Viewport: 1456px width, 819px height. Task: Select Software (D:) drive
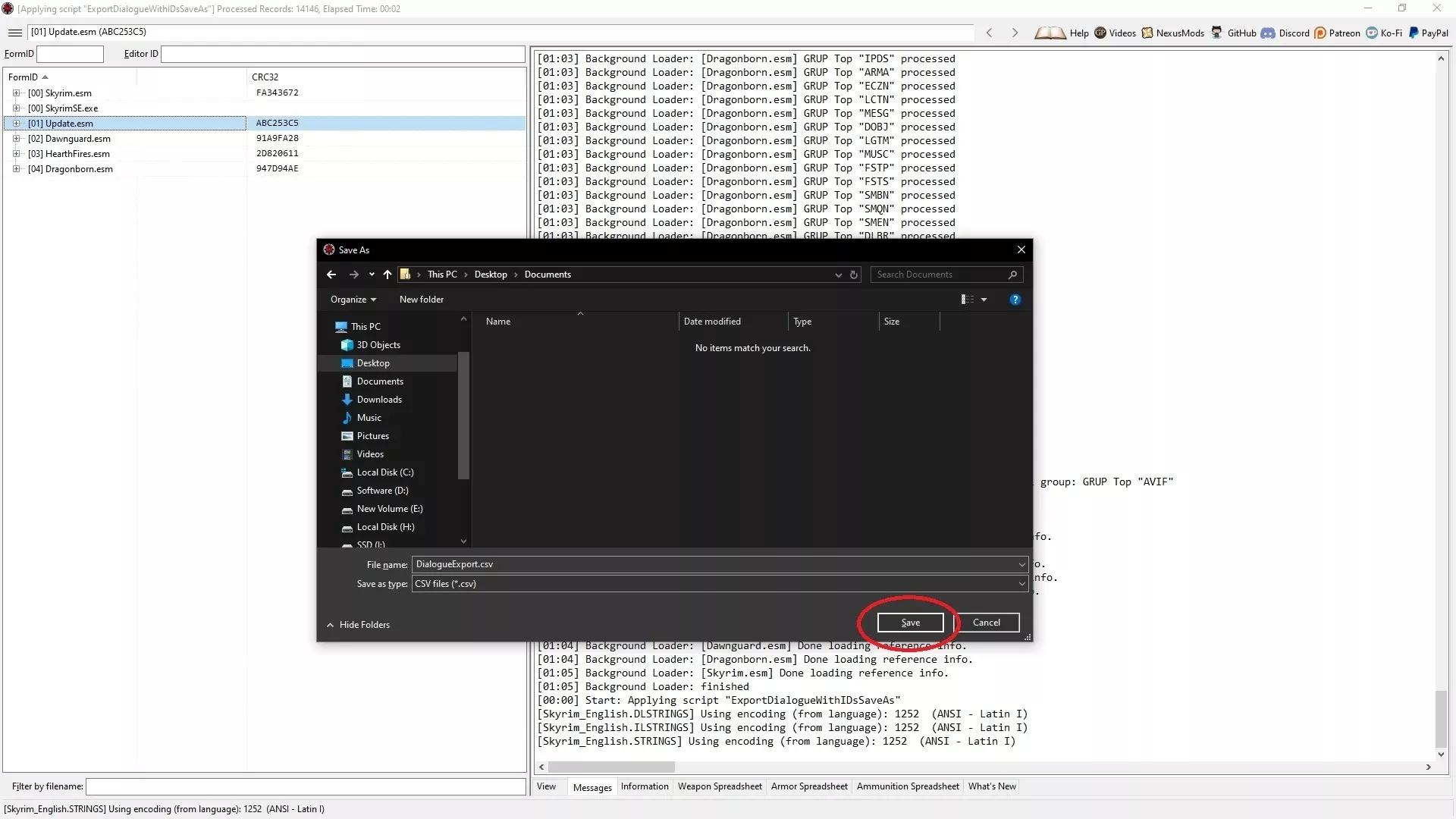(382, 491)
